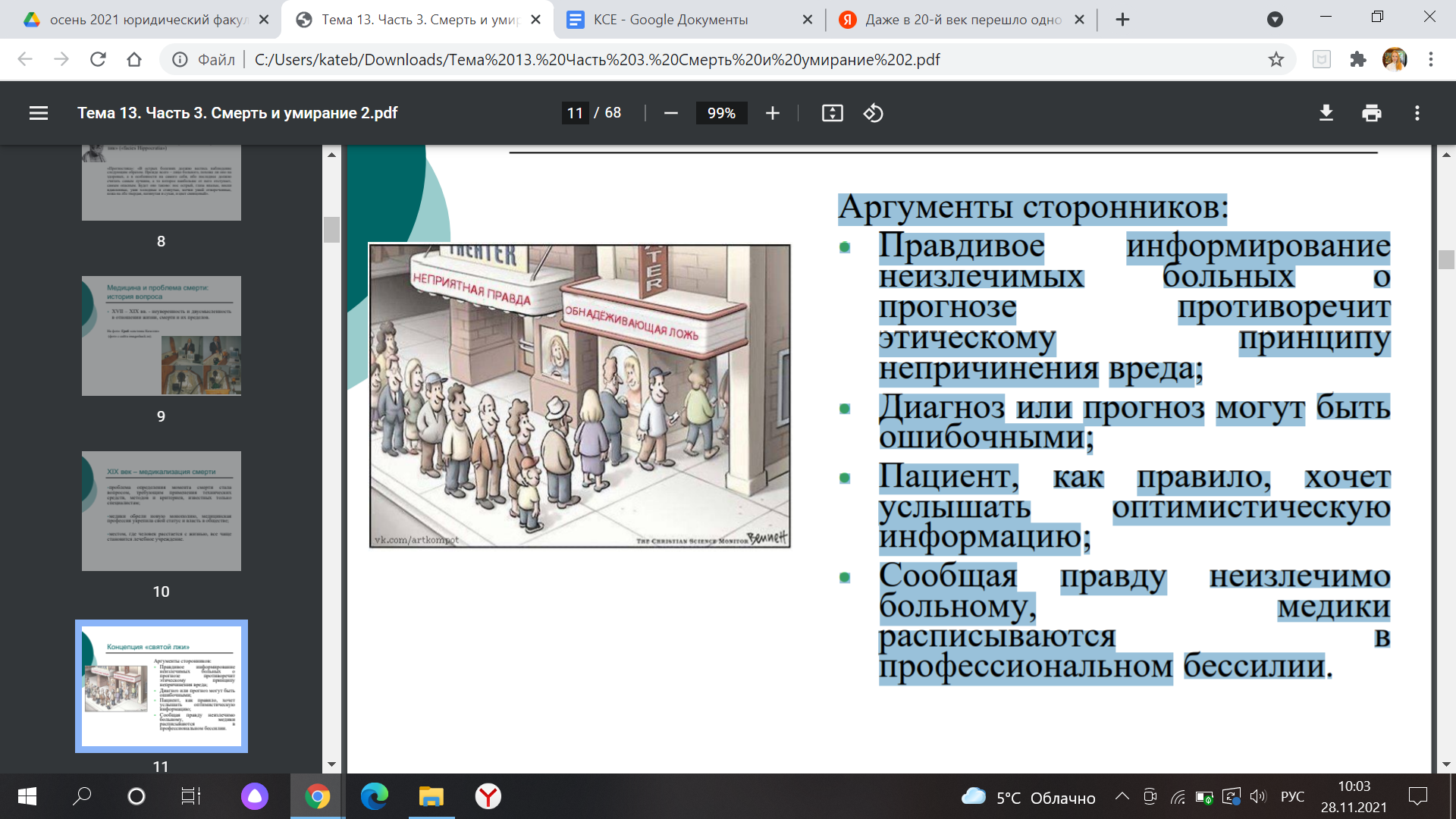Open the Chrome three-dot menu
The height and width of the screenshot is (819, 1456).
point(1430,59)
